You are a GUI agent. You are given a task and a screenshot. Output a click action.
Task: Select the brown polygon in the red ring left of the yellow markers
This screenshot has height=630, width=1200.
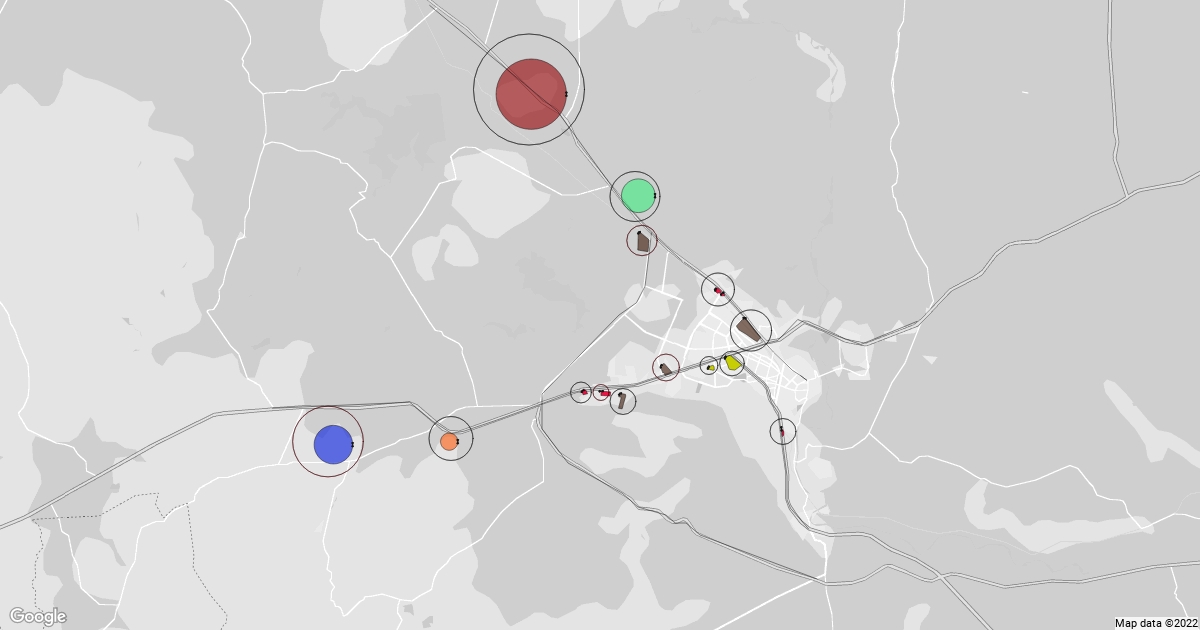pyautogui.click(x=666, y=369)
